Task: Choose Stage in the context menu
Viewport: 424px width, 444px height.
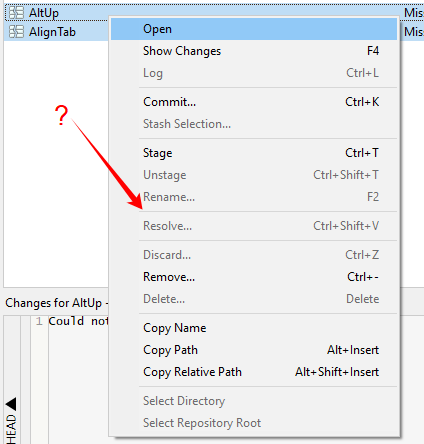Action: (254, 153)
